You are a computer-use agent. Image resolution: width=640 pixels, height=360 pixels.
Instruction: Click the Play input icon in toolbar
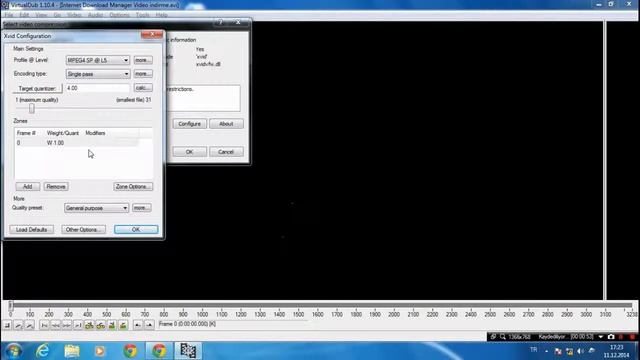18,325
